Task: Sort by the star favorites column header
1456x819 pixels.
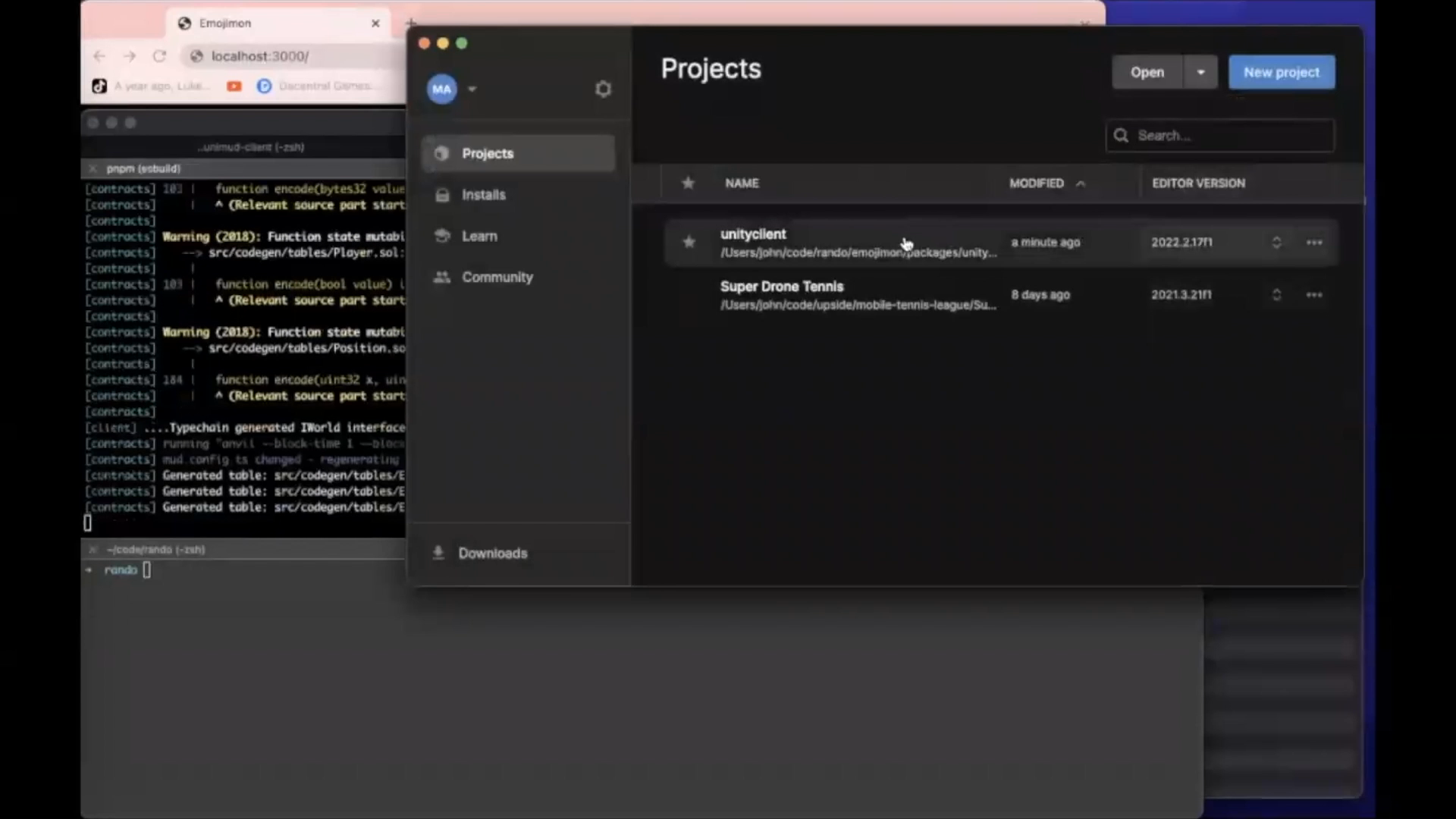Action: pyautogui.click(x=689, y=183)
